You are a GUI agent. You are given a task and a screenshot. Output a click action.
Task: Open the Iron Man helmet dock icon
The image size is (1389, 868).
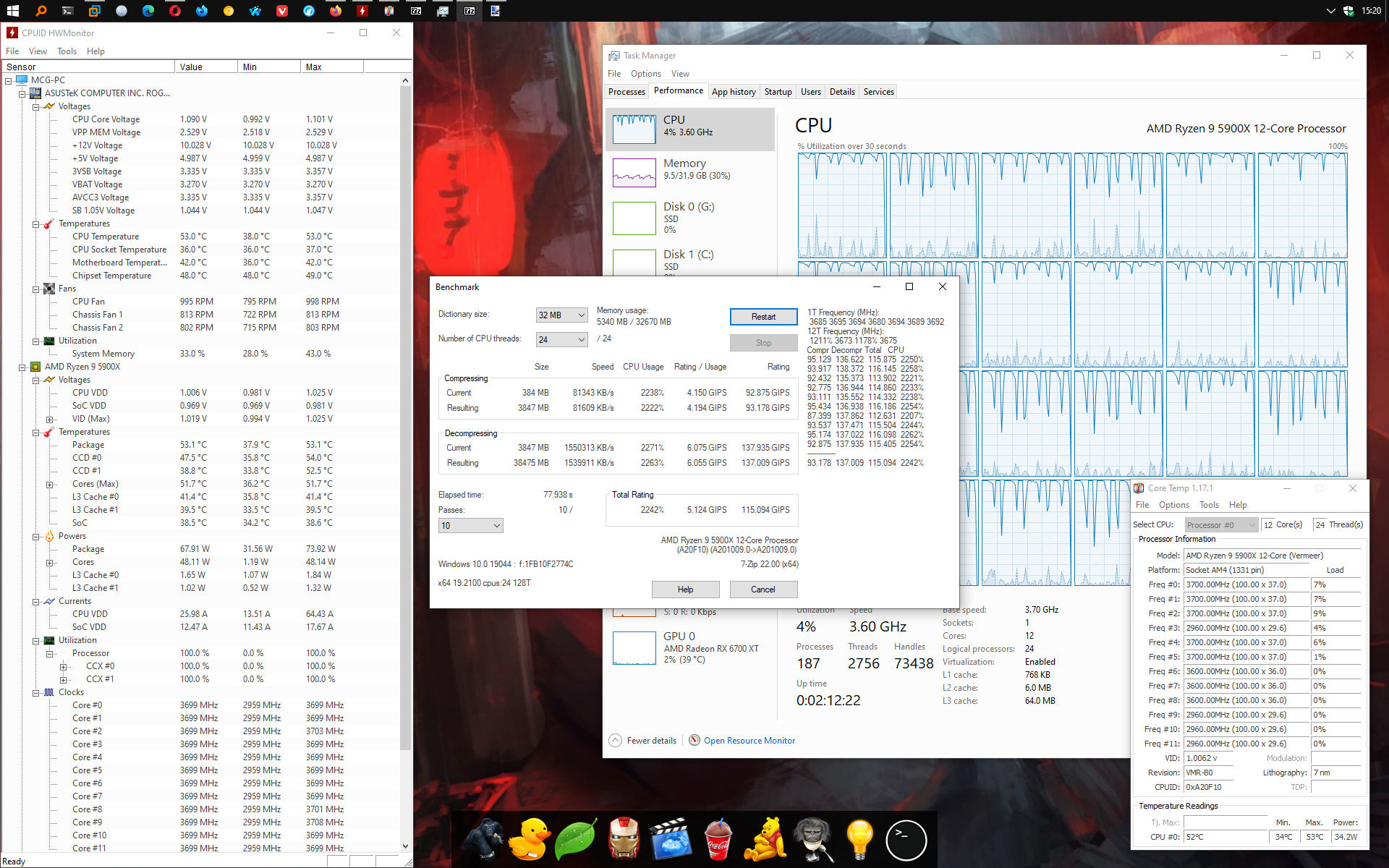(624, 839)
